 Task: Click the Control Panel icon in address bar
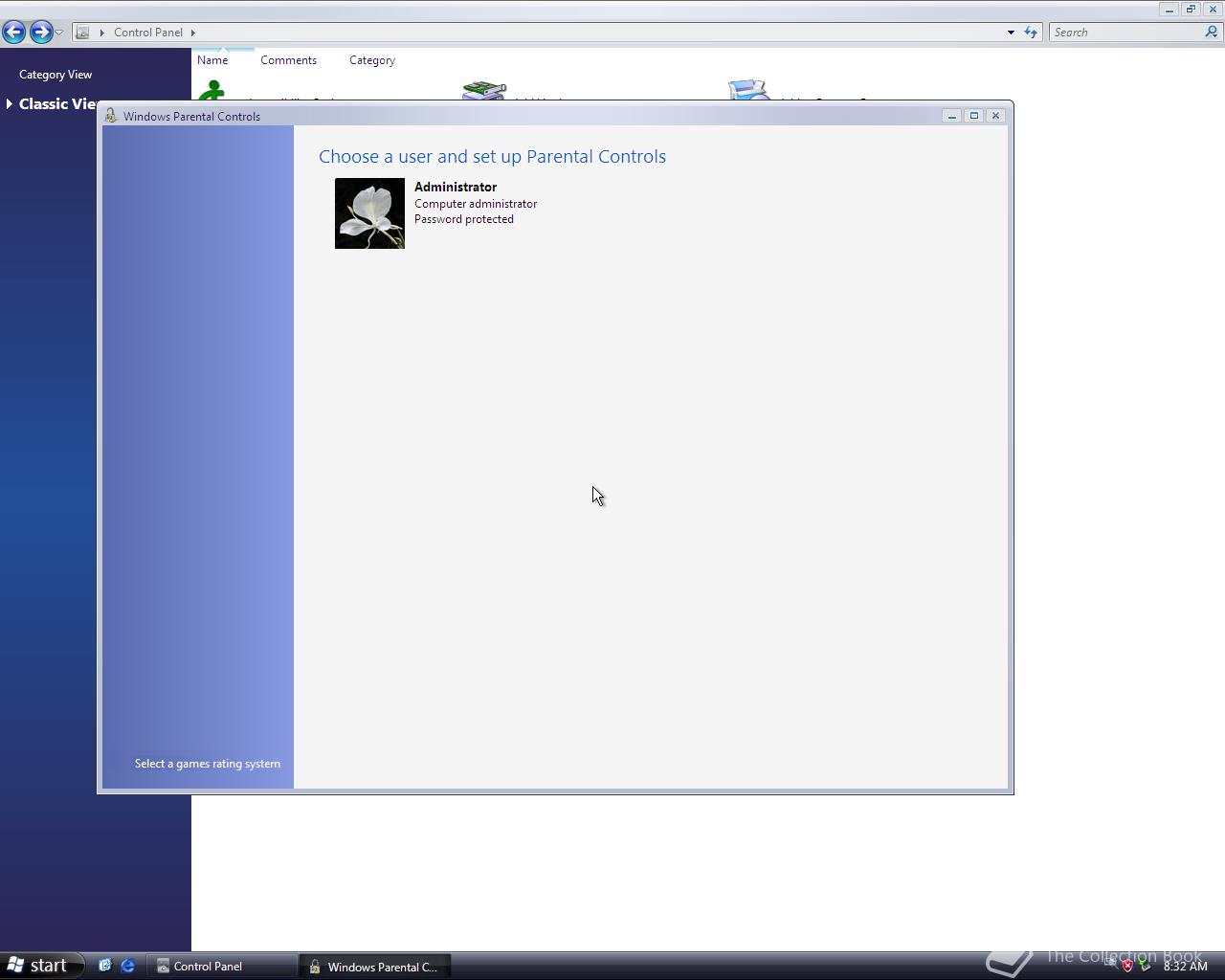[83, 32]
